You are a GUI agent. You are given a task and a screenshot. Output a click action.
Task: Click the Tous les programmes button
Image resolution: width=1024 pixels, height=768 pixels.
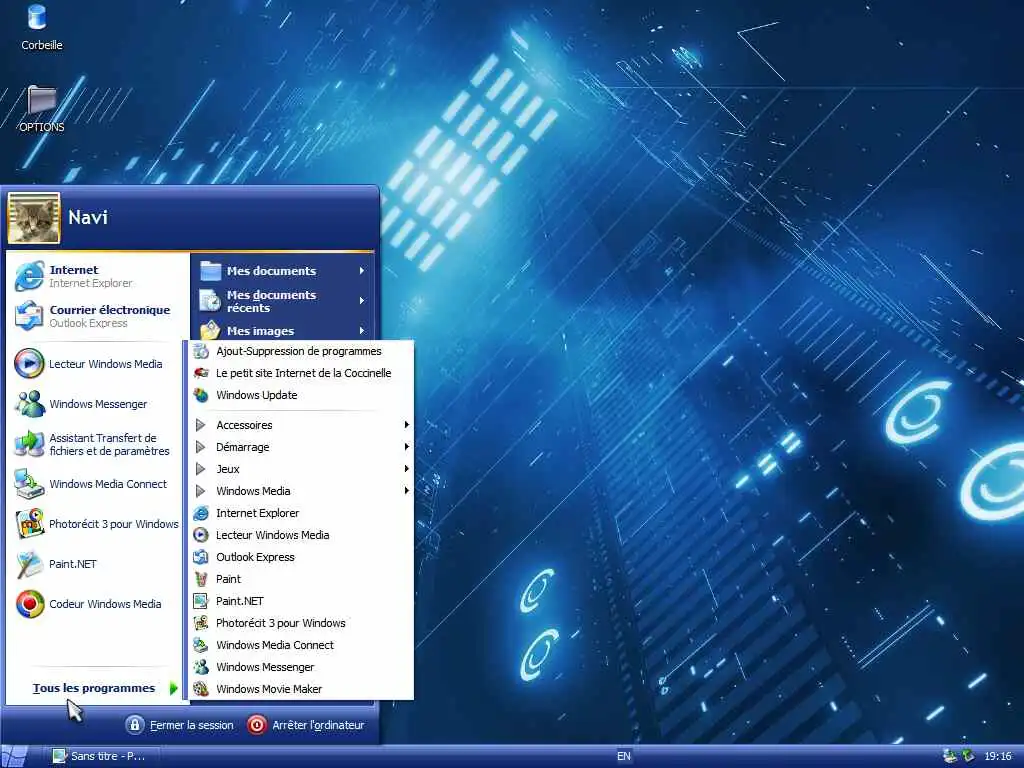(95, 688)
